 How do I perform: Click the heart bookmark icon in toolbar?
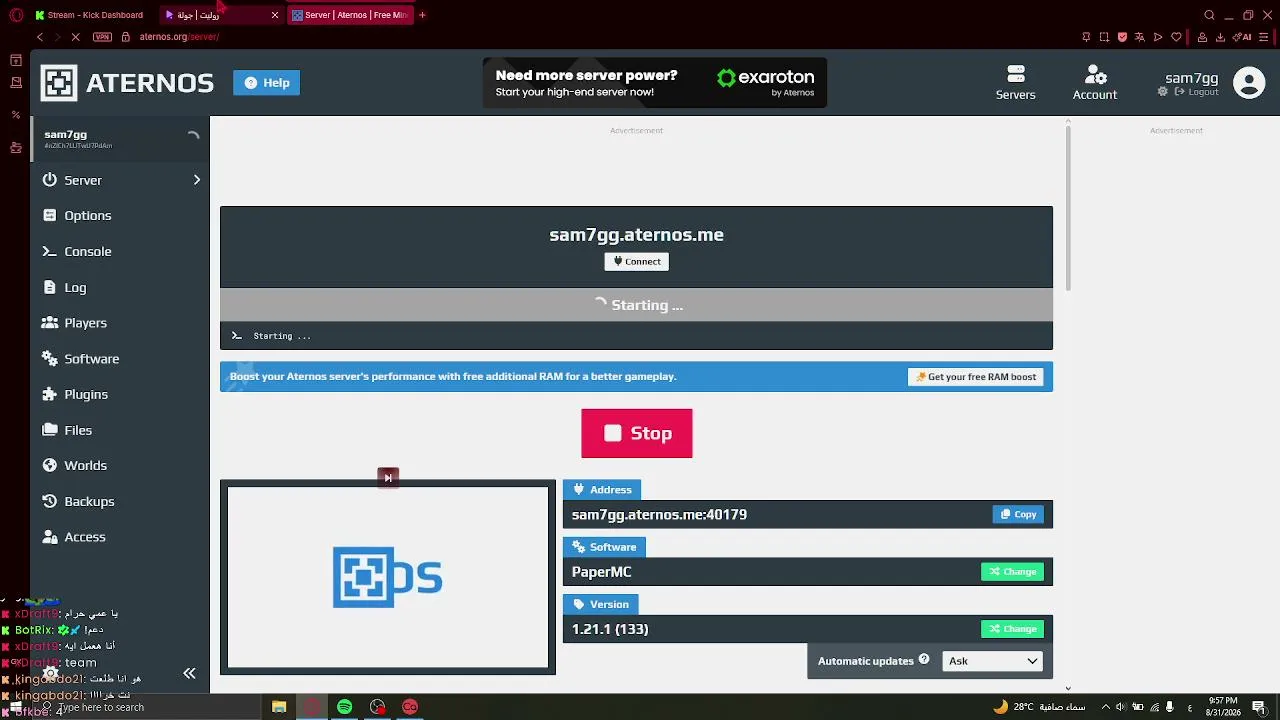point(1176,37)
